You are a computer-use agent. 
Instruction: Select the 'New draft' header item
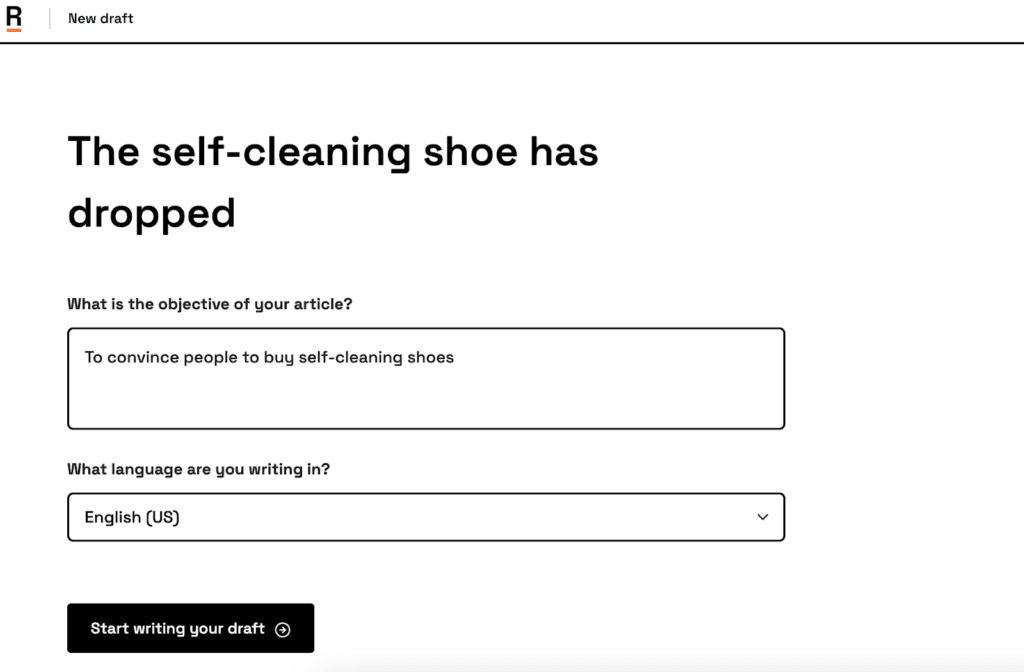click(100, 18)
